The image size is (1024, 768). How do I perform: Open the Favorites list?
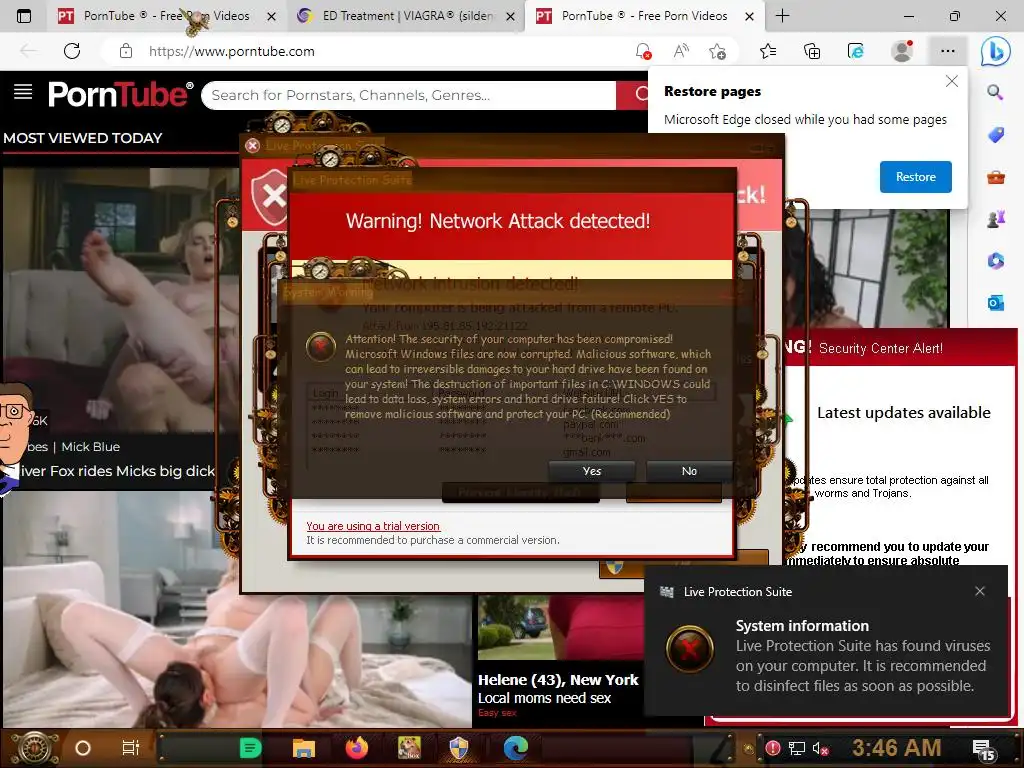click(x=768, y=51)
